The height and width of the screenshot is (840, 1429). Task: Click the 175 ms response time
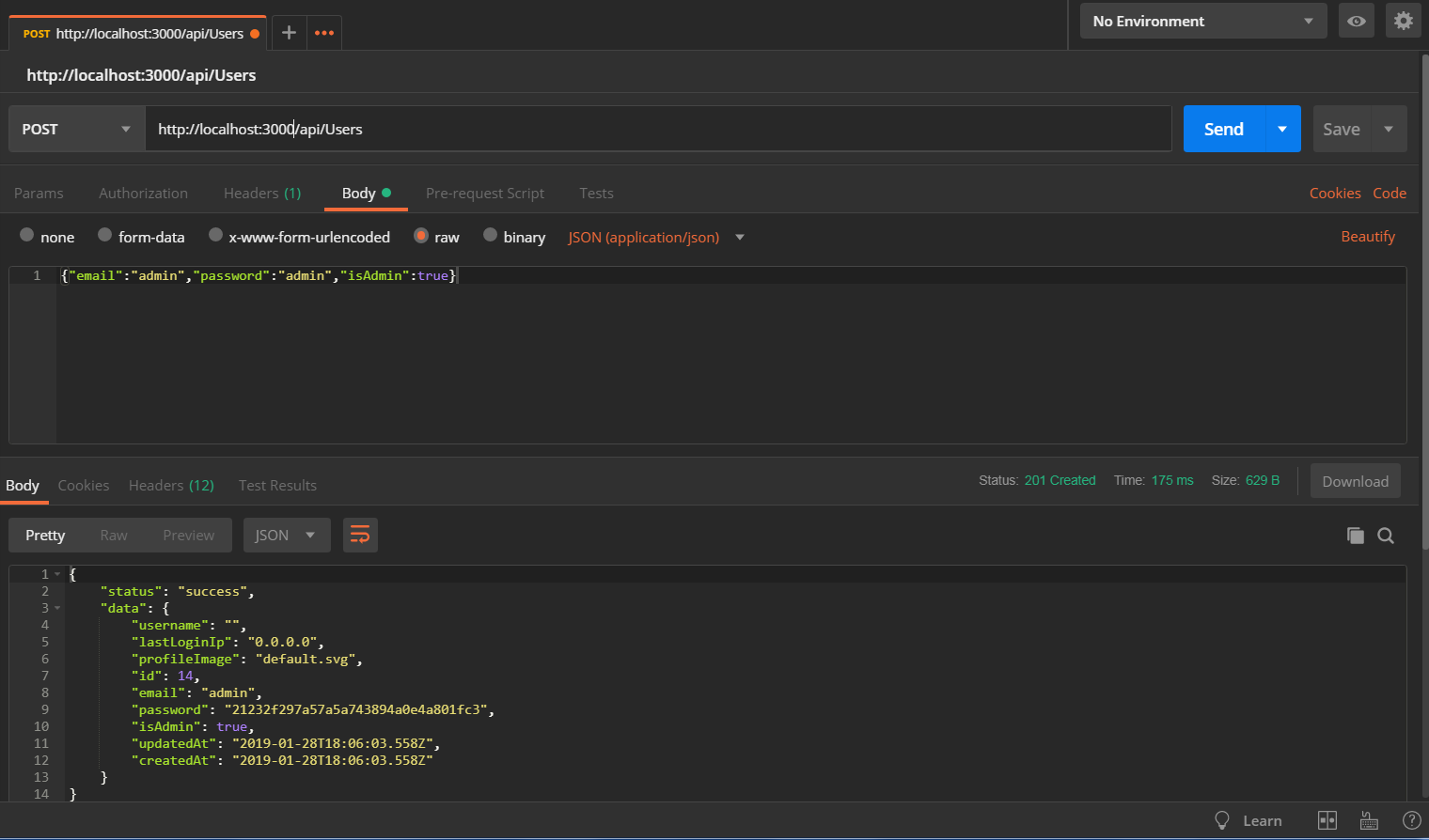1172,480
